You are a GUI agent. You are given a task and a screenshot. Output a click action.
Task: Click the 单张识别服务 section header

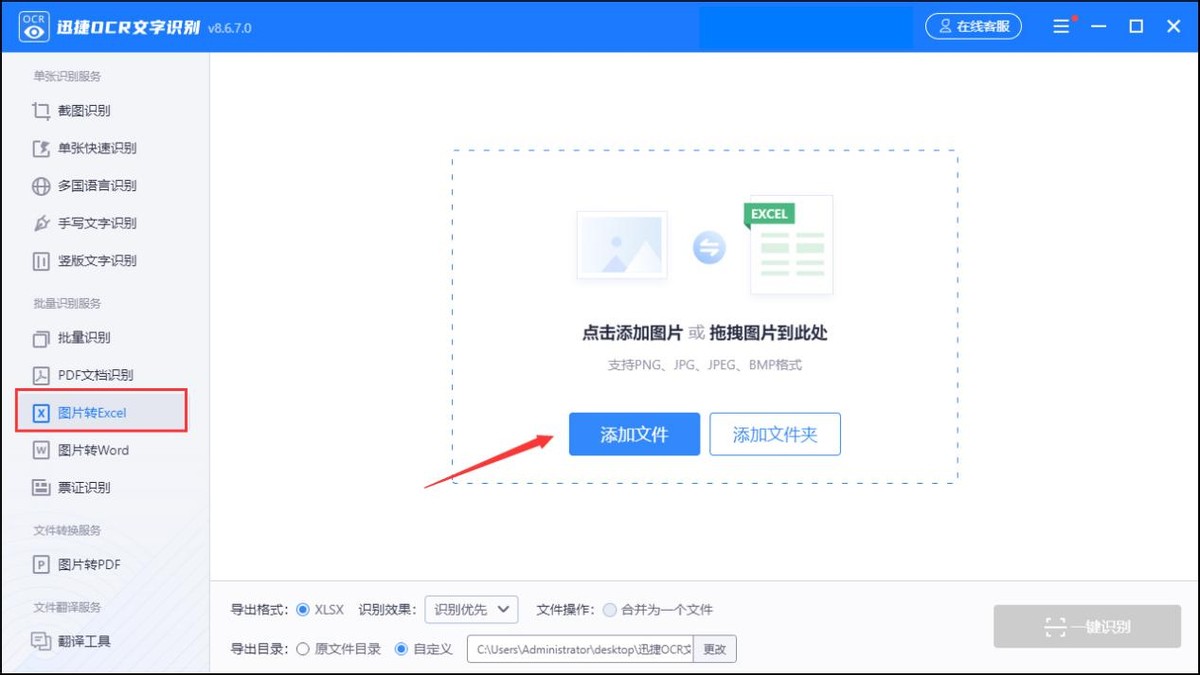click(67, 76)
